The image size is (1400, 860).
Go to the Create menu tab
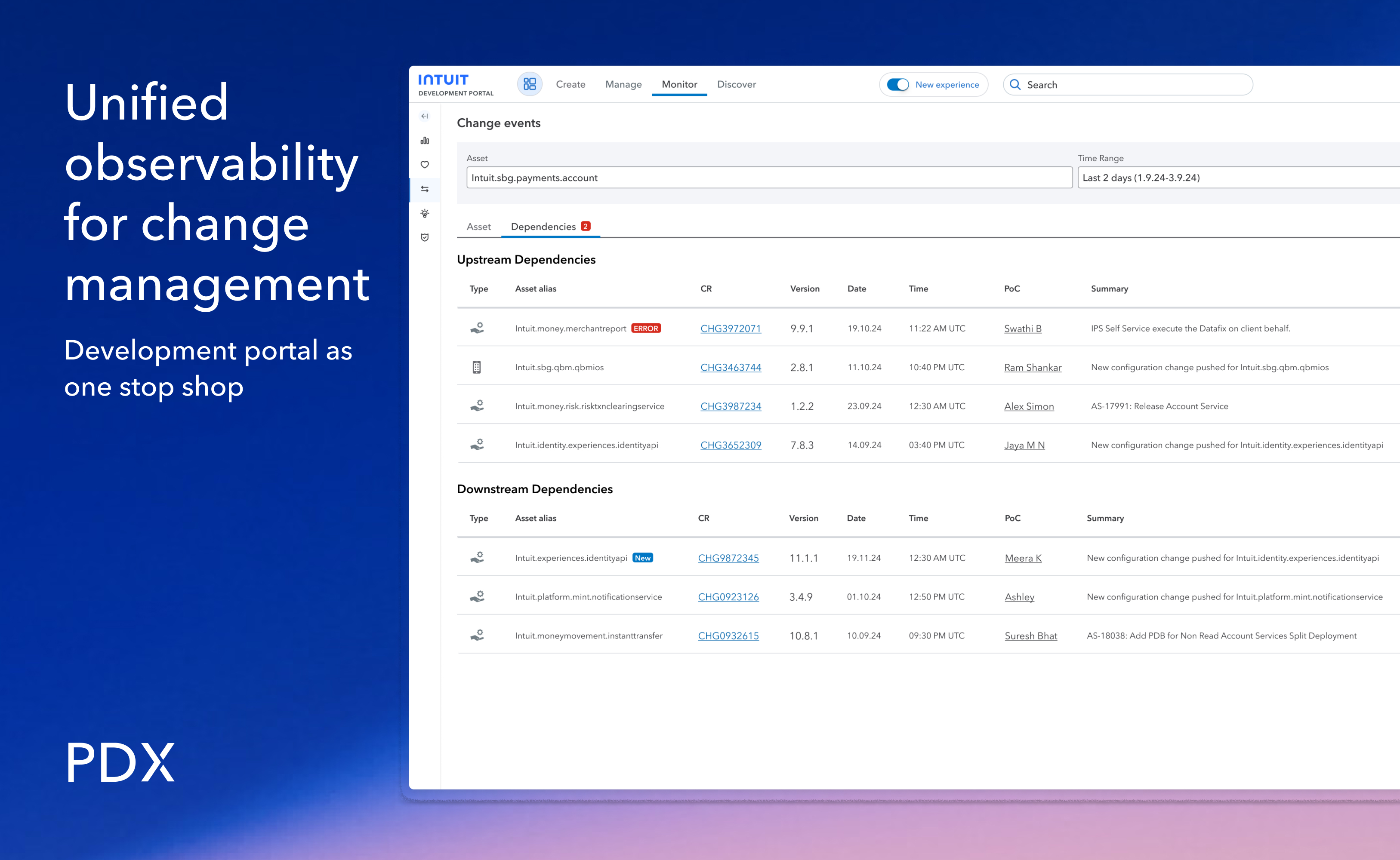tap(570, 84)
